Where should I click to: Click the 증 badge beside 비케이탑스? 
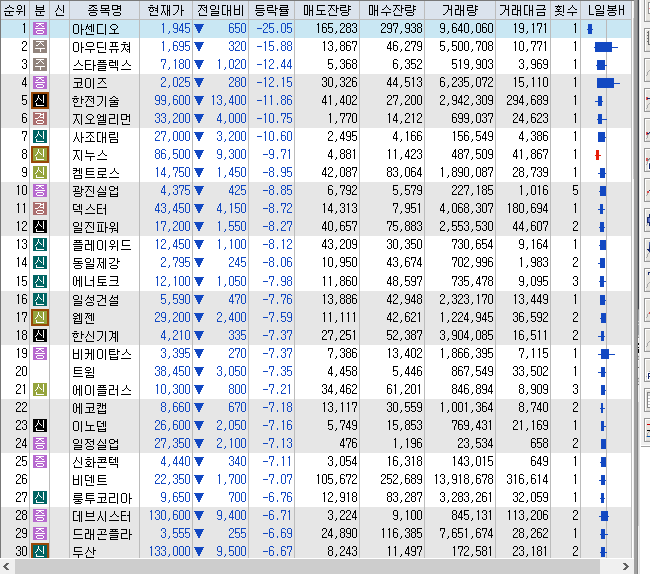tap(40, 354)
